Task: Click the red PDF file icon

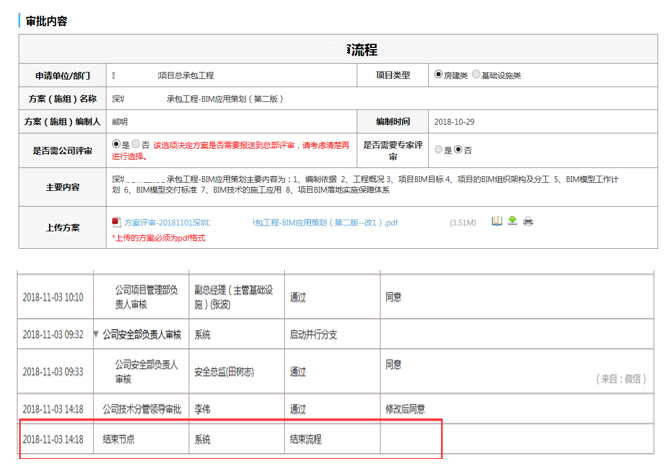Action: pos(116,222)
